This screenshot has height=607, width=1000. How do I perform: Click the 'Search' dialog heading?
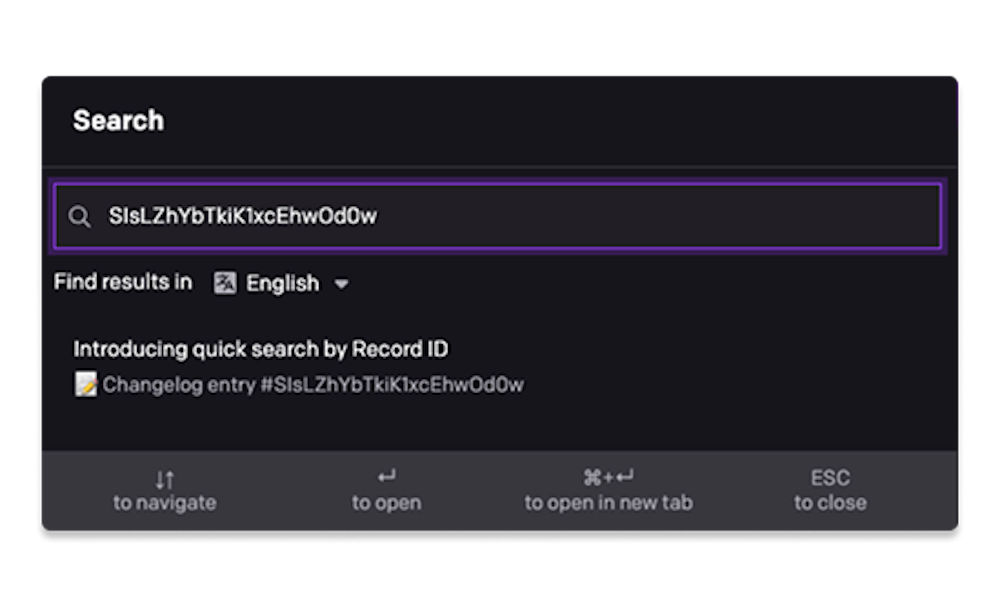pos(119,121)
